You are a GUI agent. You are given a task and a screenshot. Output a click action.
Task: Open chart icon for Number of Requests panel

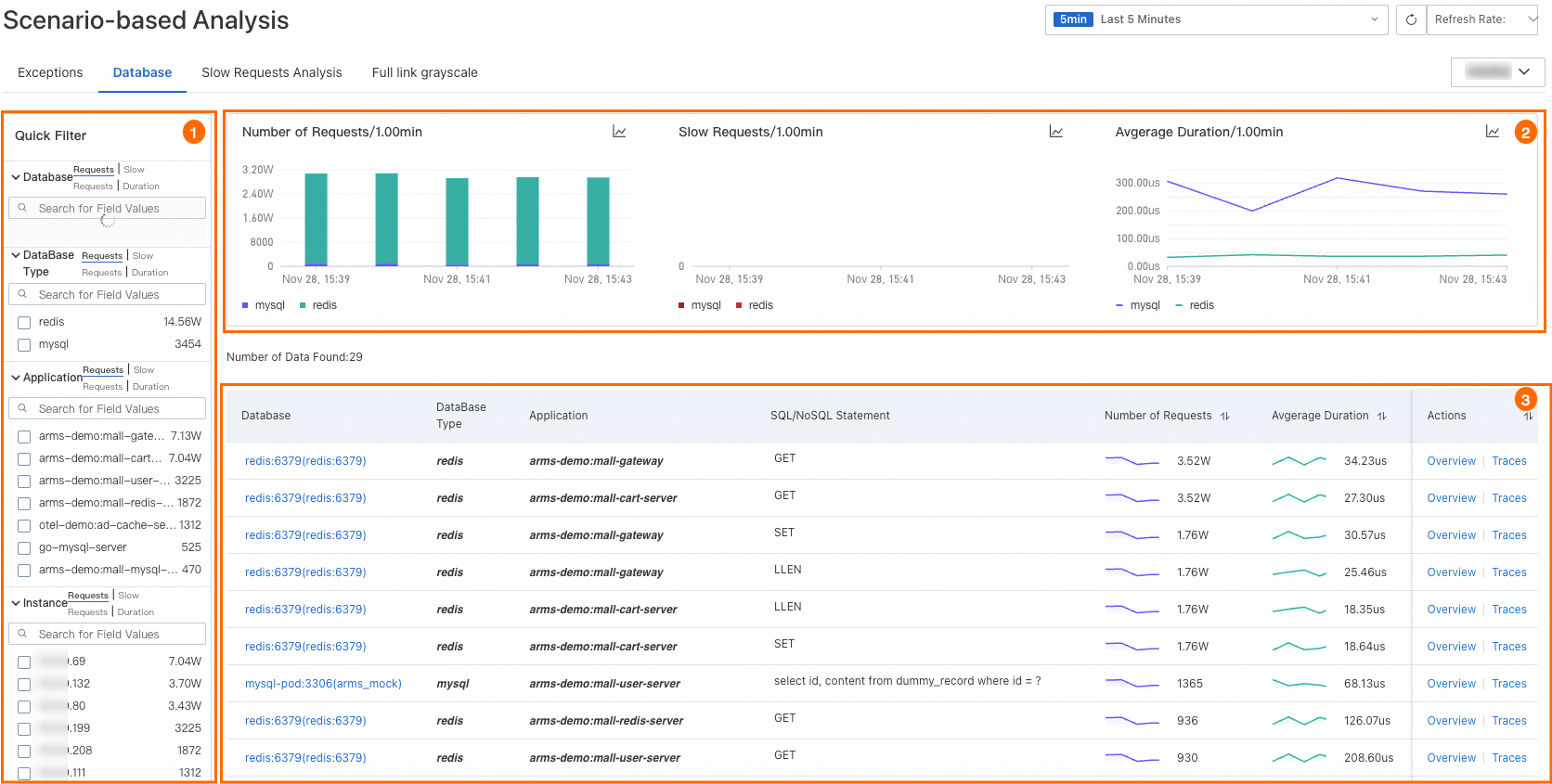click(619, 132)
